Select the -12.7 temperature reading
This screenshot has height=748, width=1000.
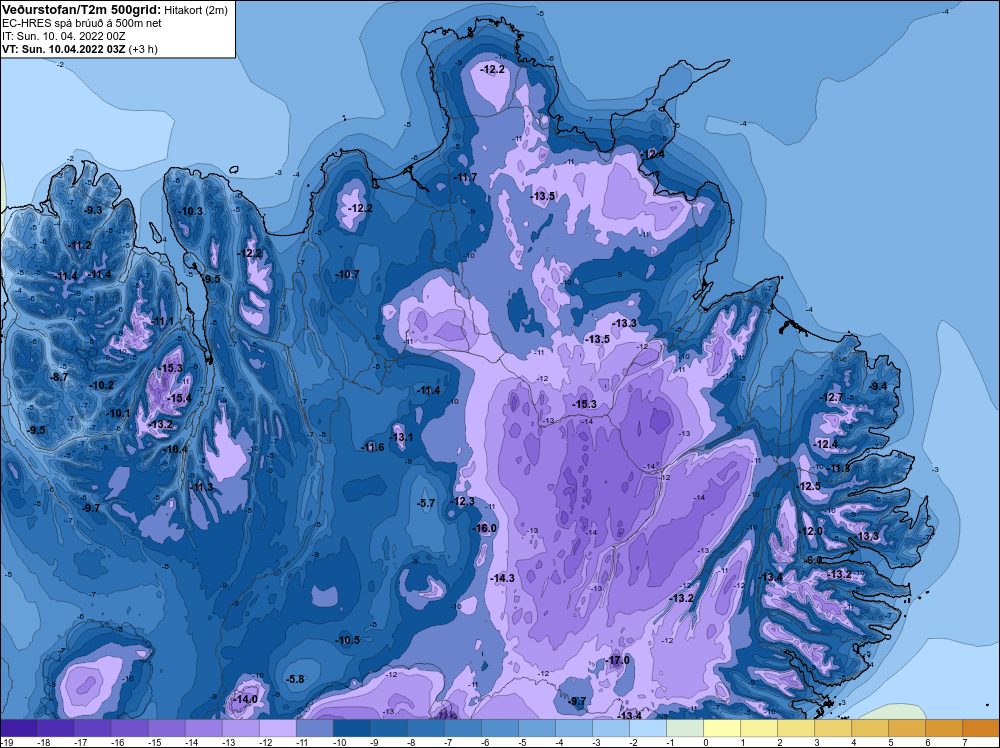(x=832, y=397)
